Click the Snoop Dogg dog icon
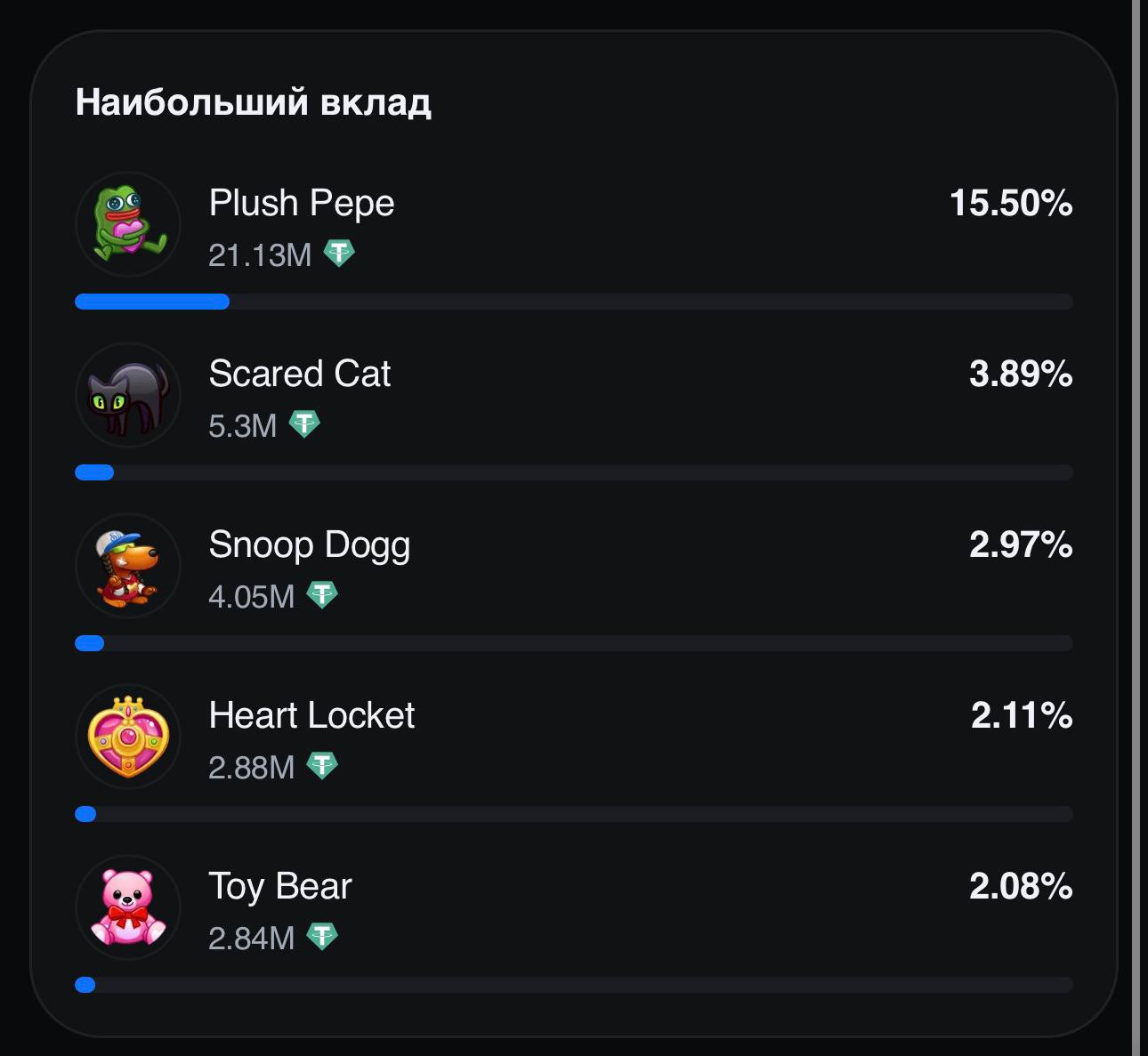The width and height of the screenshot is (1148, 1056). (128, 565)
